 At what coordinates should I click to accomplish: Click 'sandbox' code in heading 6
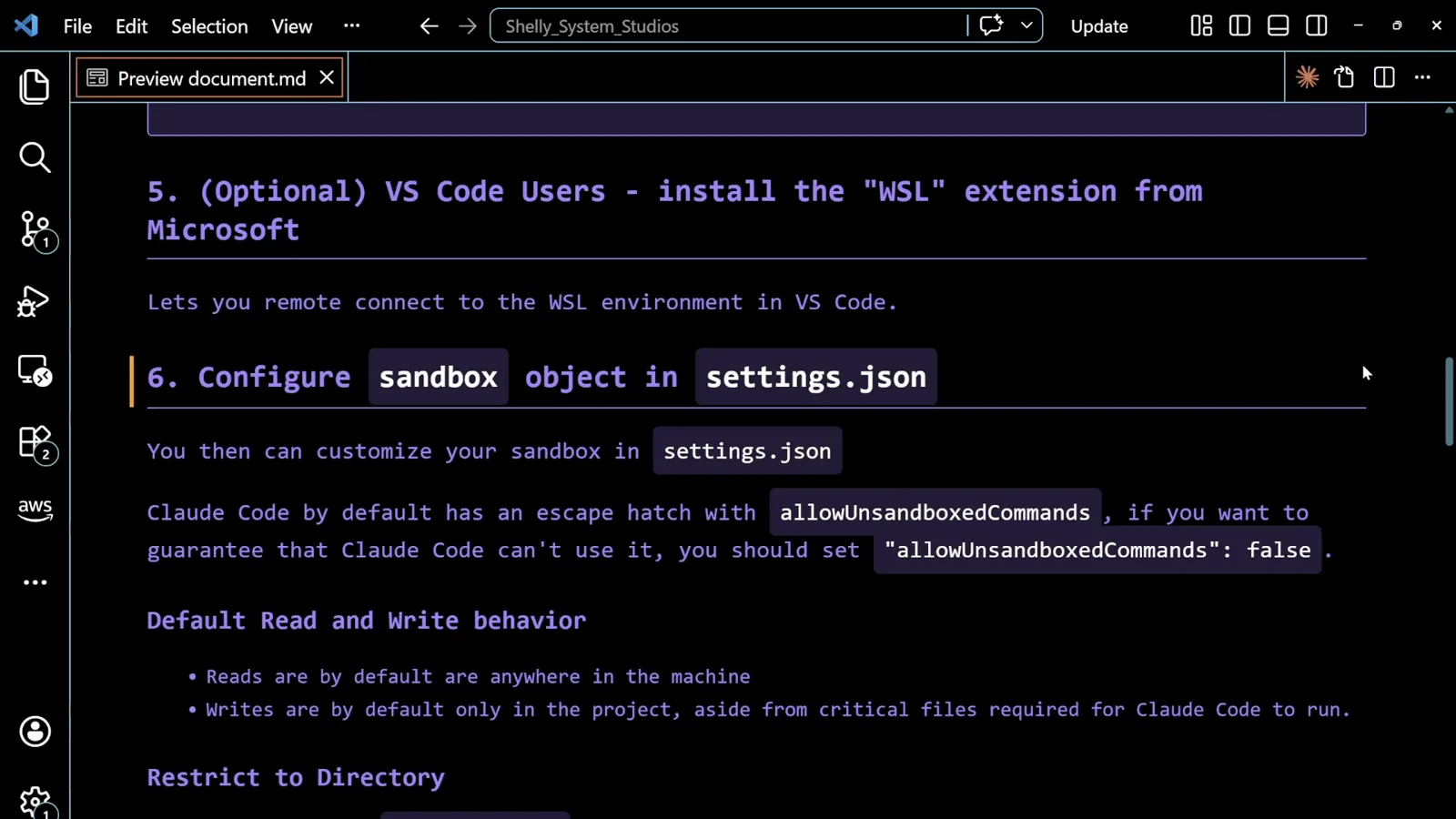coord(438,377)
